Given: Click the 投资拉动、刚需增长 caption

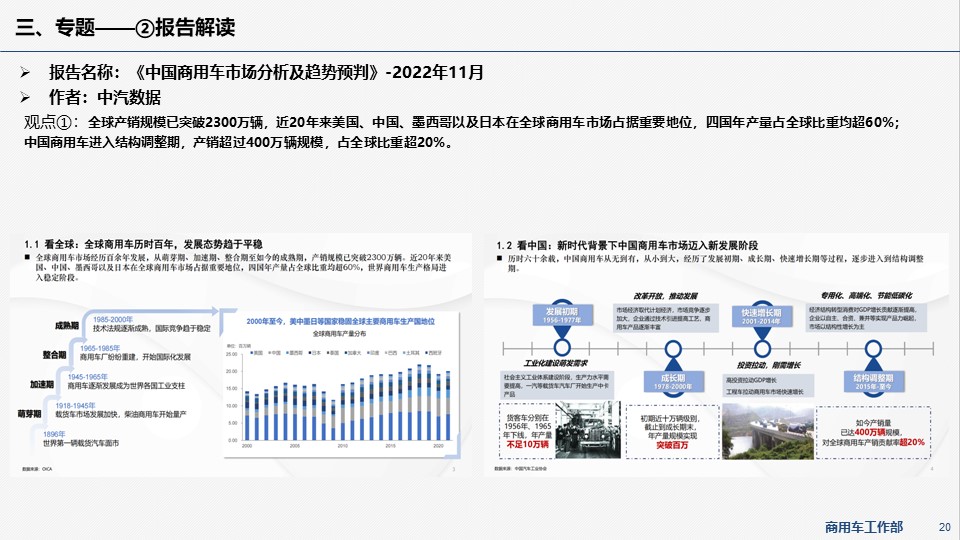Looking at the screenshot, I should coord(769,365).
